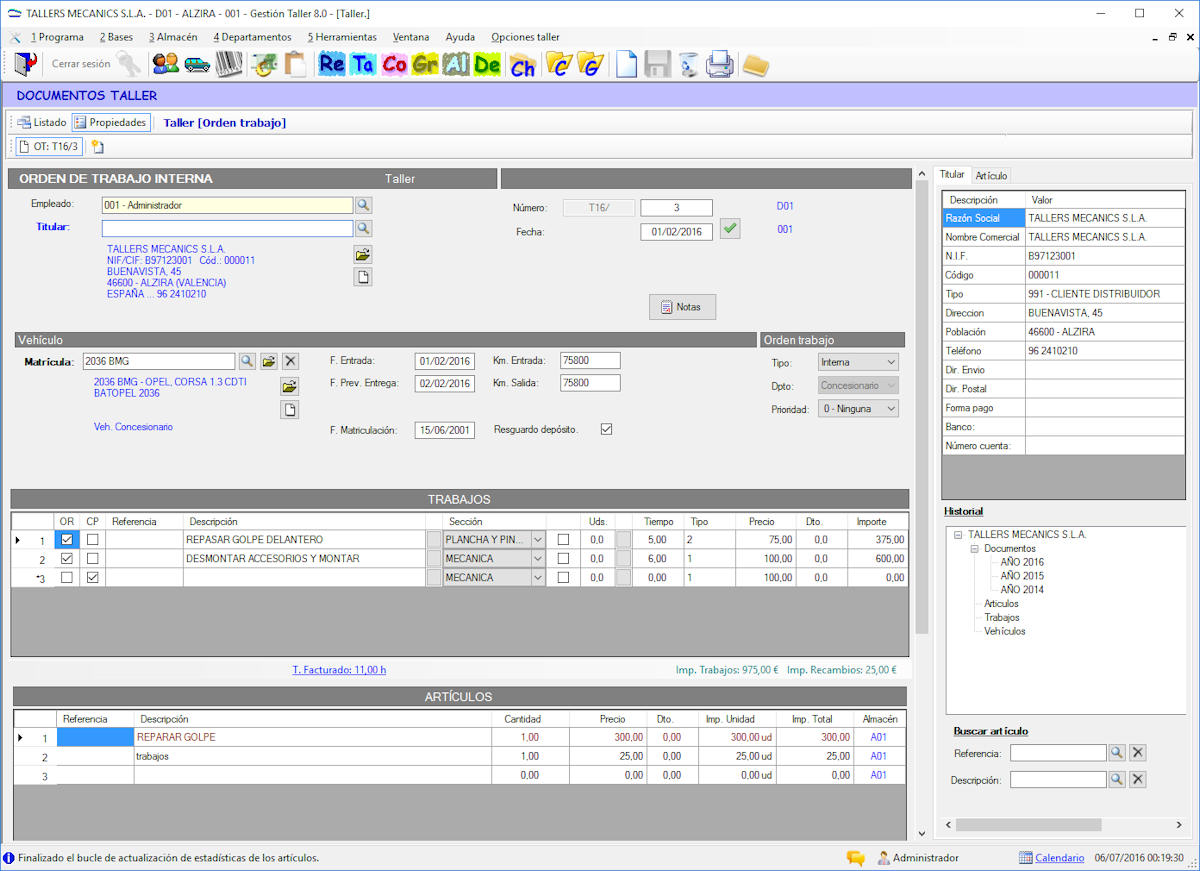This screenshot has height=871, width=1200.
Task: Print using the printer toolbar icon
Action: pyautogui.click(x=720, y=64)
